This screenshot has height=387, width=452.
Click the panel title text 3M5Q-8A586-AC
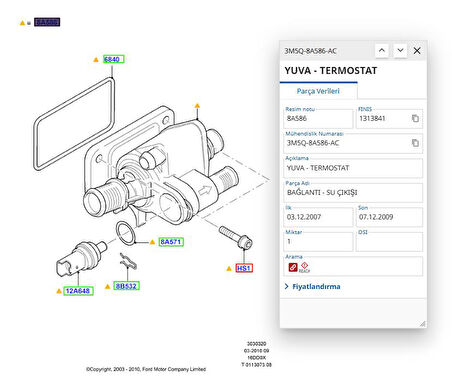point(310,51)
